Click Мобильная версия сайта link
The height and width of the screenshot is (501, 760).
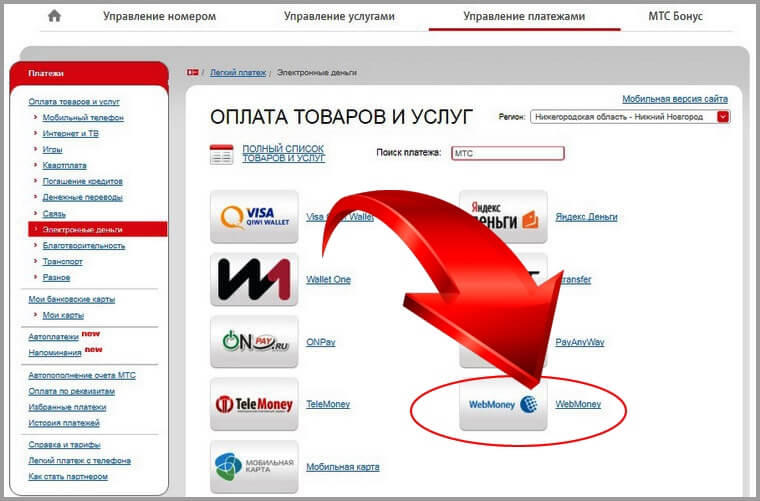[675, 99]
